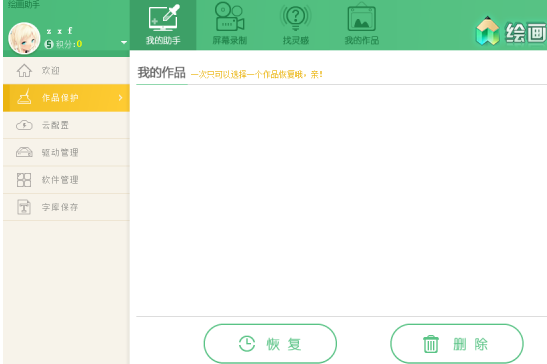Click the 积分:0 points label
The height and width of the screenshot is (364, 547).
69,44
